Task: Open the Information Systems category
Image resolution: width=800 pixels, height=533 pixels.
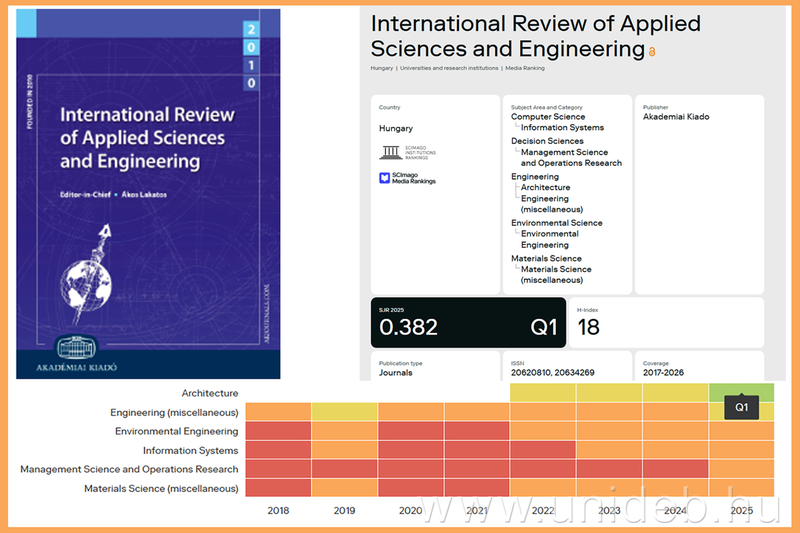Action: pos(562,128)
